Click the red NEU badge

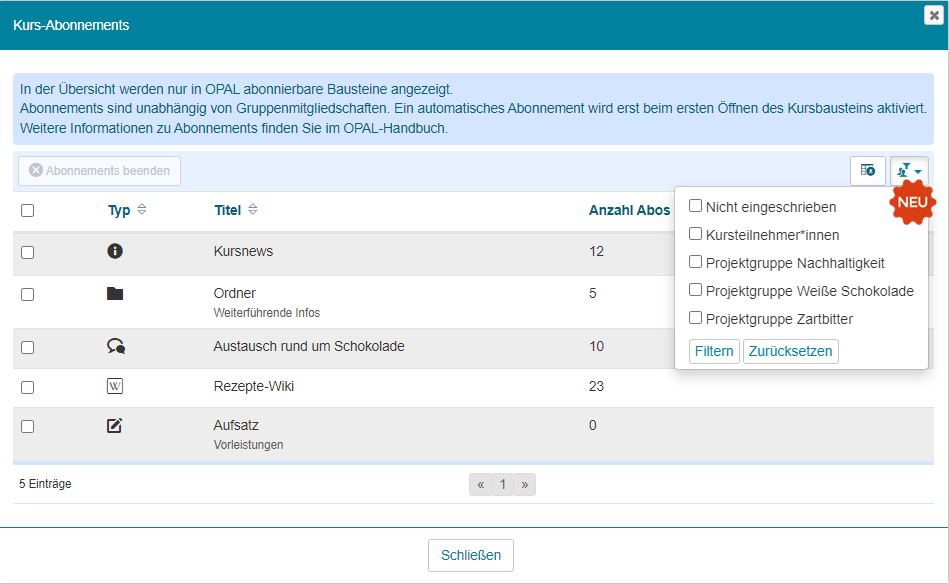click(x=912, y=203)
